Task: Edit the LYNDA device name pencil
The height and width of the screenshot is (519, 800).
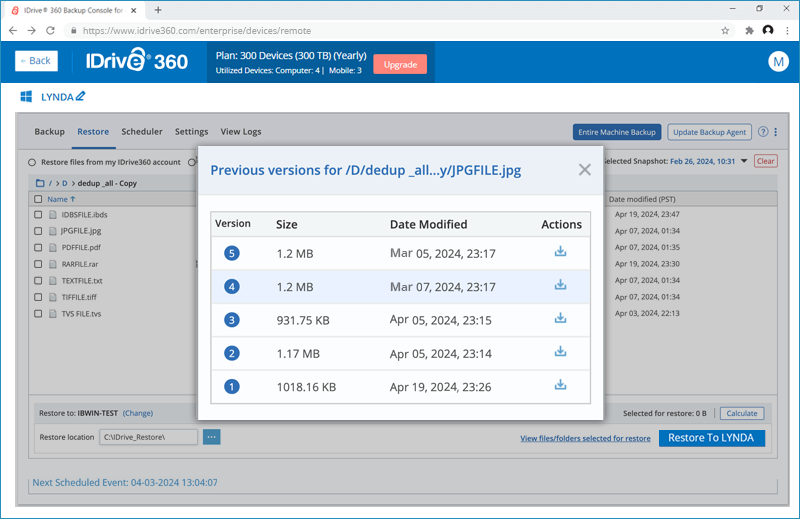Action: (x=81, y=96)
